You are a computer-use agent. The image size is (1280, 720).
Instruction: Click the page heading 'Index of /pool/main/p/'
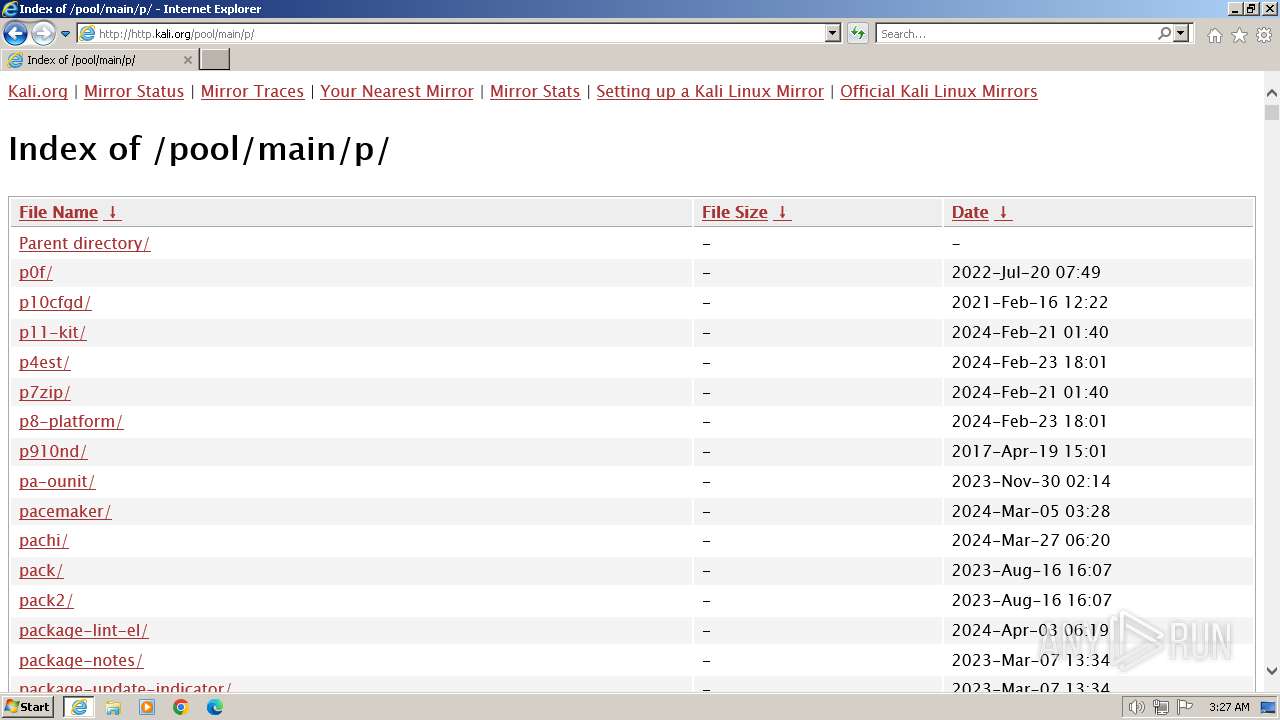(x=199, y=149)
